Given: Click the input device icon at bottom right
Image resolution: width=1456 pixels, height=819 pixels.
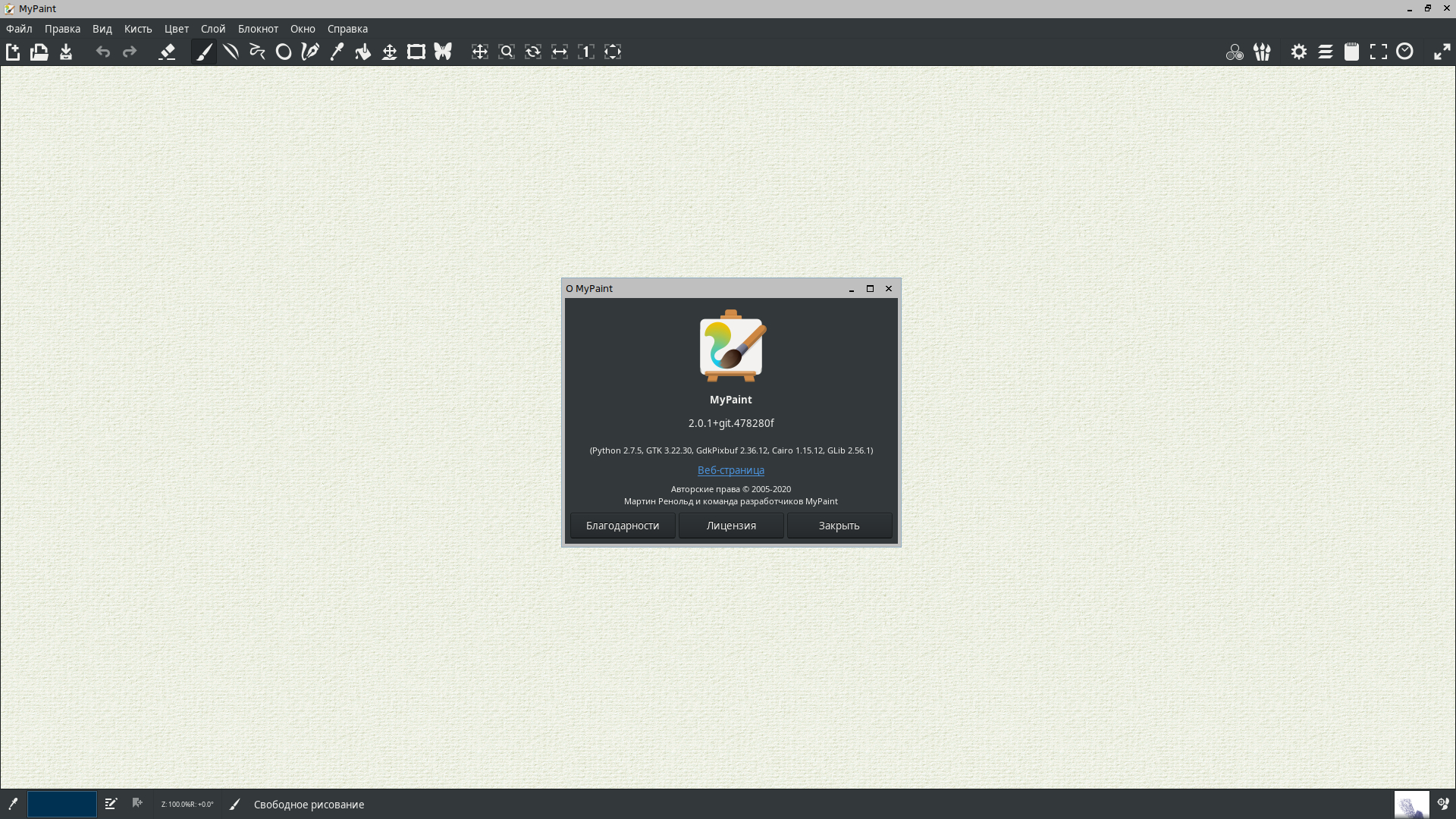Looking at the screenshot, I should [x=1443, y=804].
